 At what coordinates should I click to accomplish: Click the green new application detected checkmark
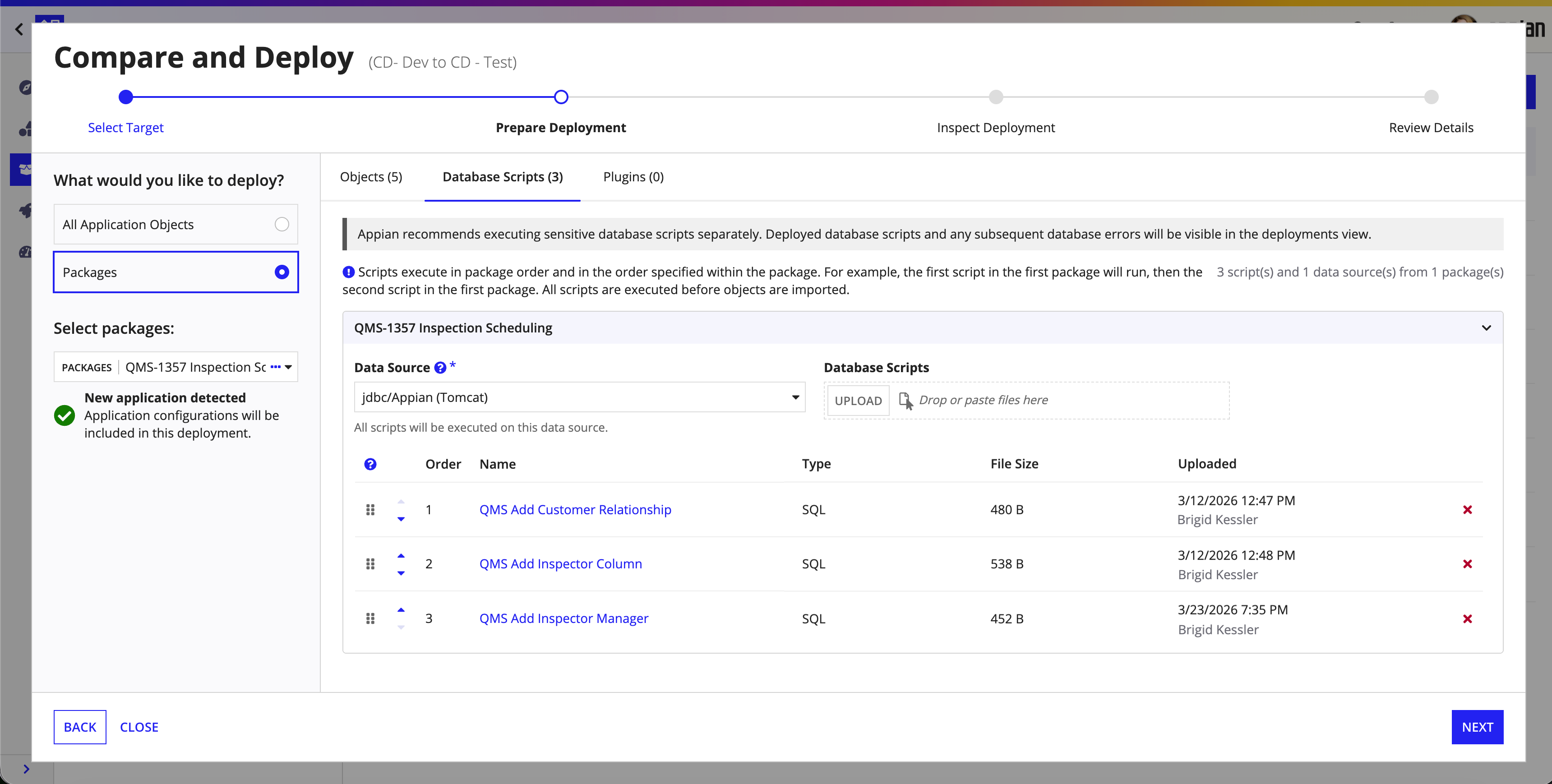(x=65, y=415)
